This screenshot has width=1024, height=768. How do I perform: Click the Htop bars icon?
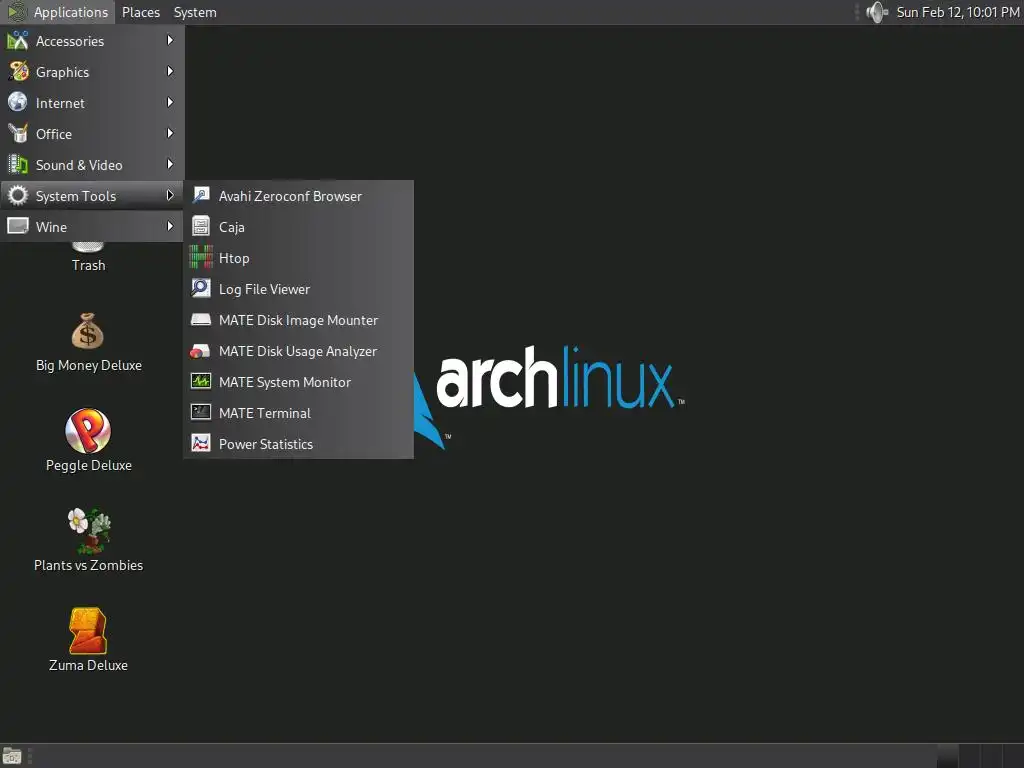click(x=201, y=257)
